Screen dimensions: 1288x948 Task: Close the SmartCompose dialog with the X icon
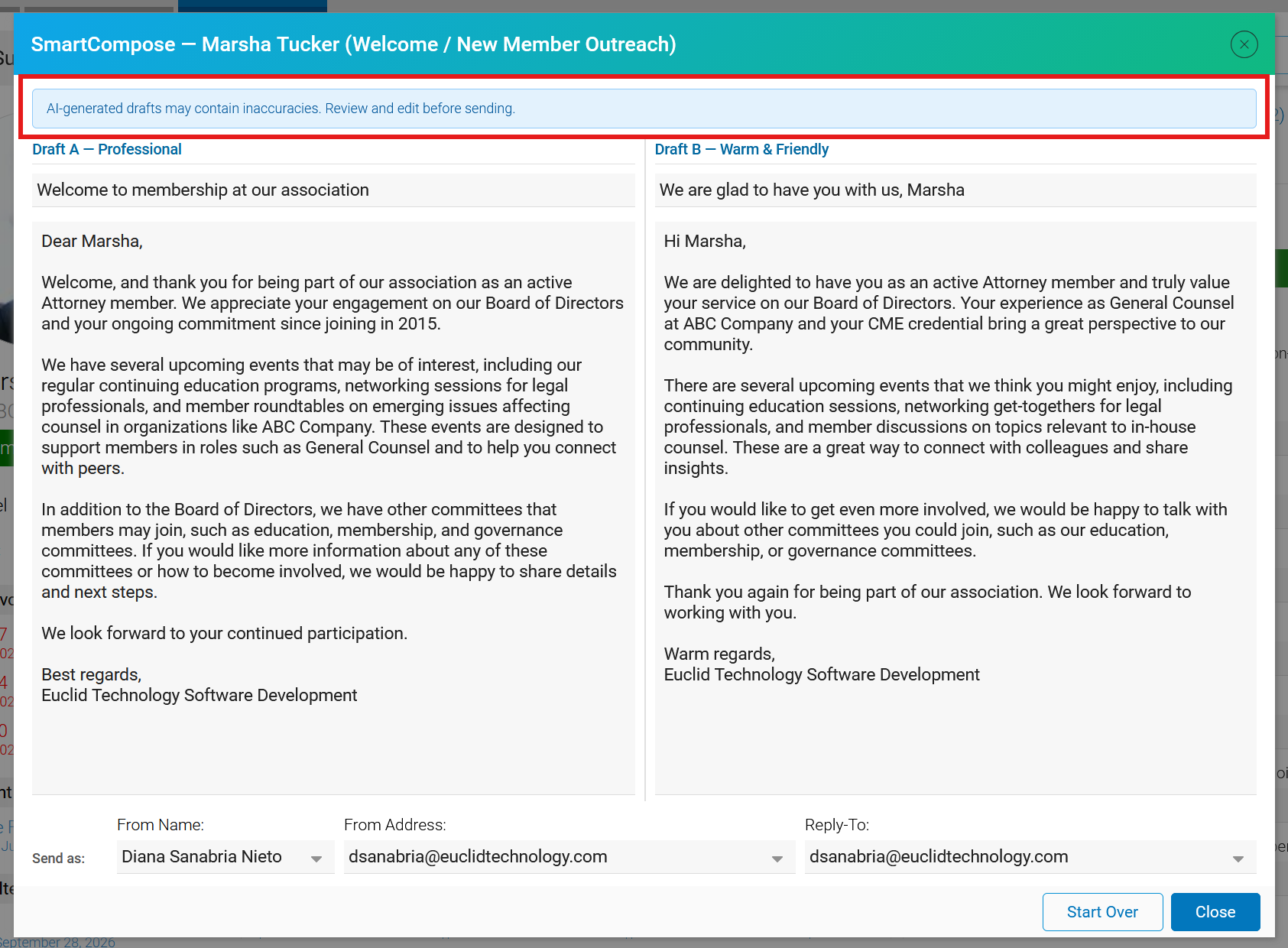click(1244, 44)
